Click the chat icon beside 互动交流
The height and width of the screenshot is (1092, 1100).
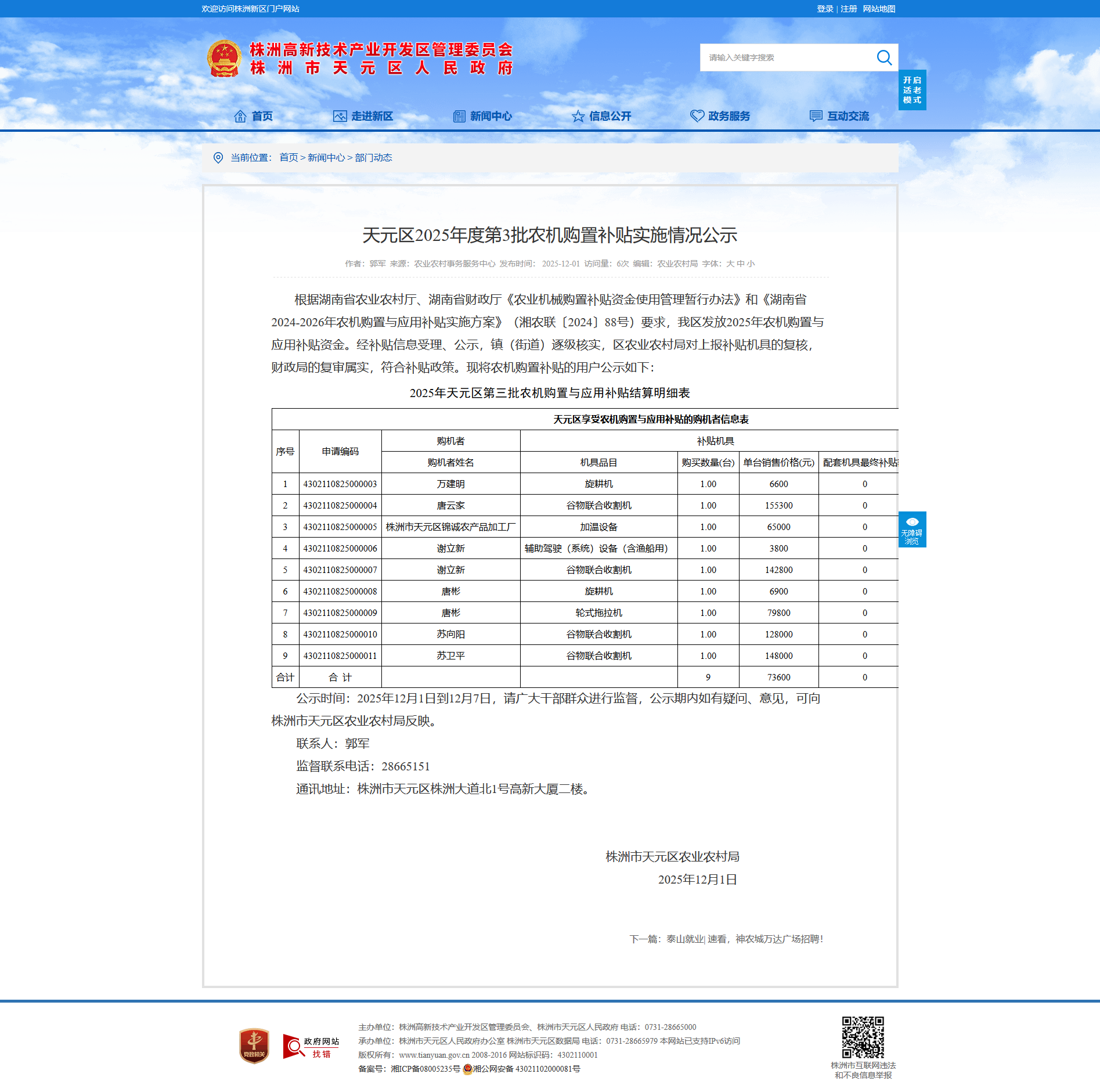tap(816, 116)
